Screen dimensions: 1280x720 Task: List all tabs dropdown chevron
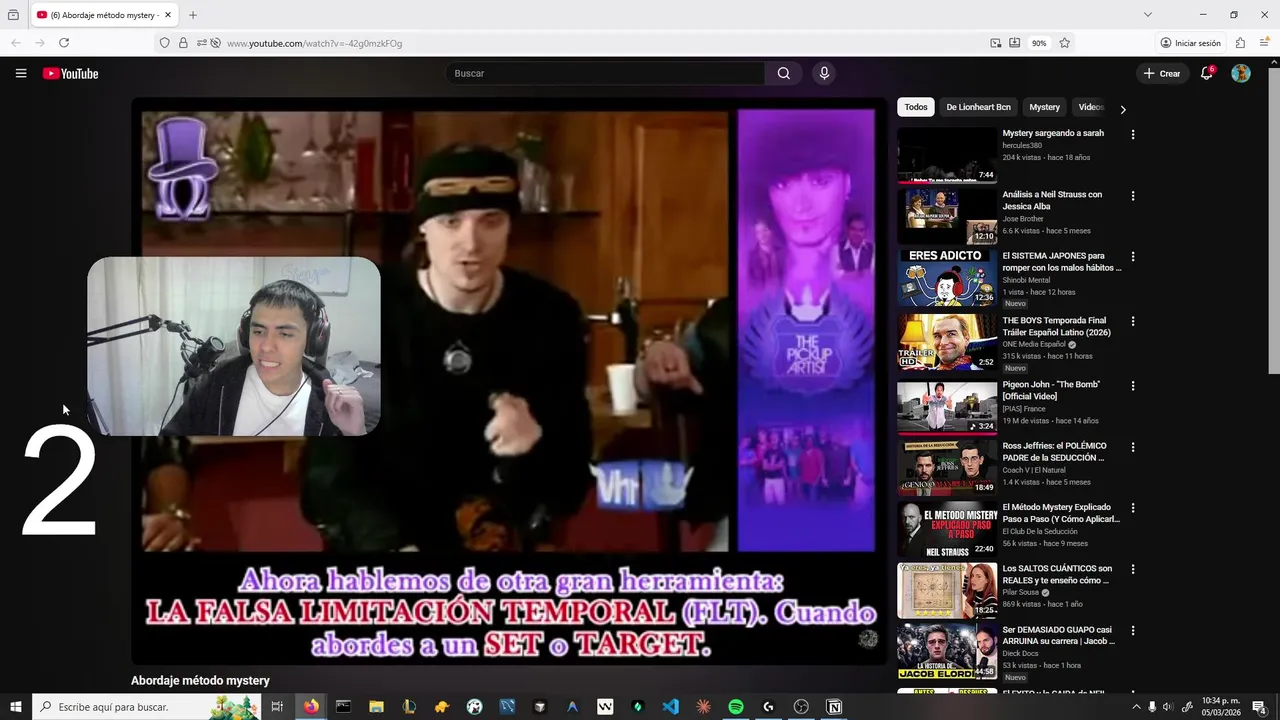point(1148,15)
